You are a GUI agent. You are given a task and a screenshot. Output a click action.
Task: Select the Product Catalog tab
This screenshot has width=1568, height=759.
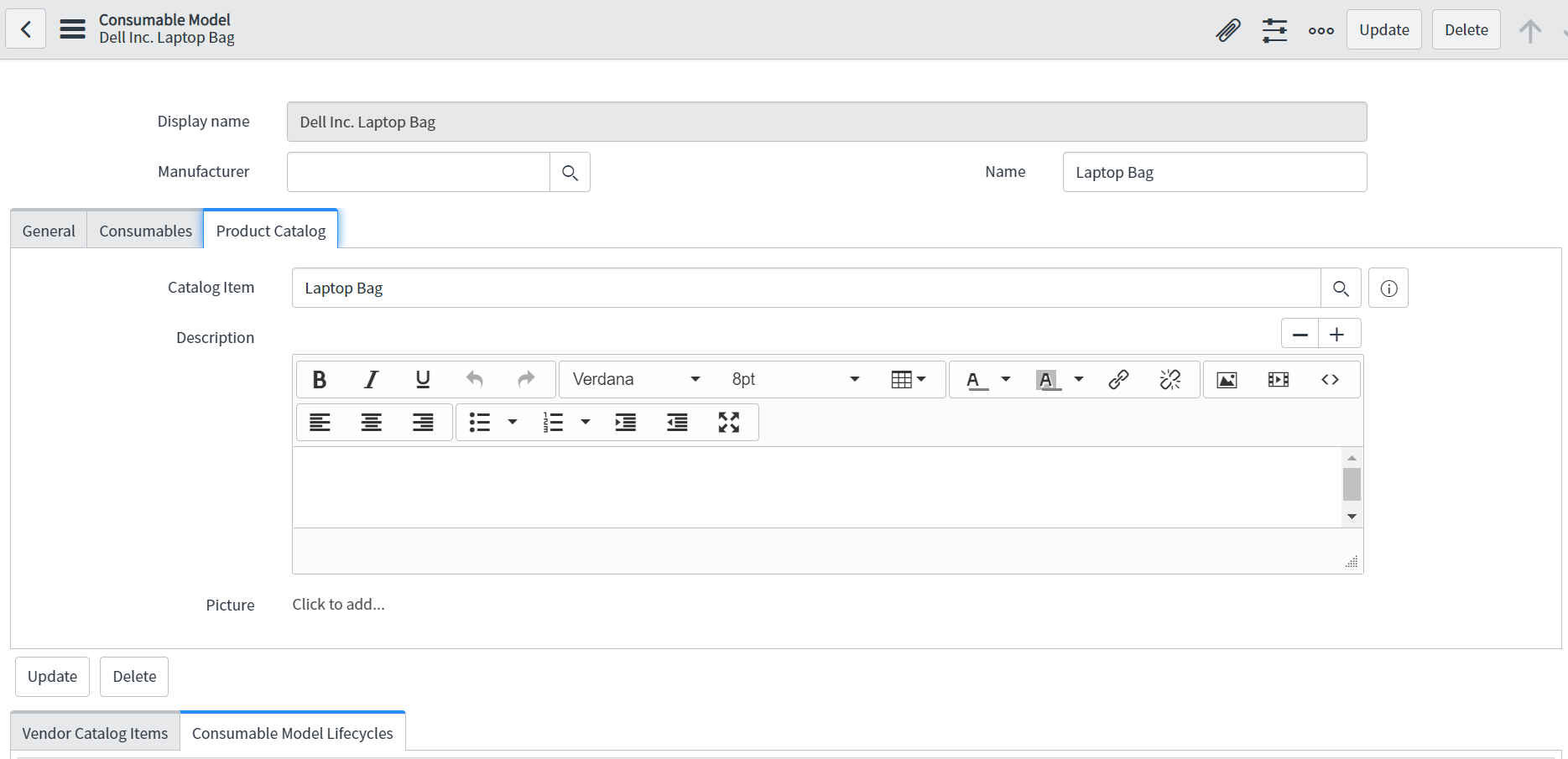click(x=271, y=230)
